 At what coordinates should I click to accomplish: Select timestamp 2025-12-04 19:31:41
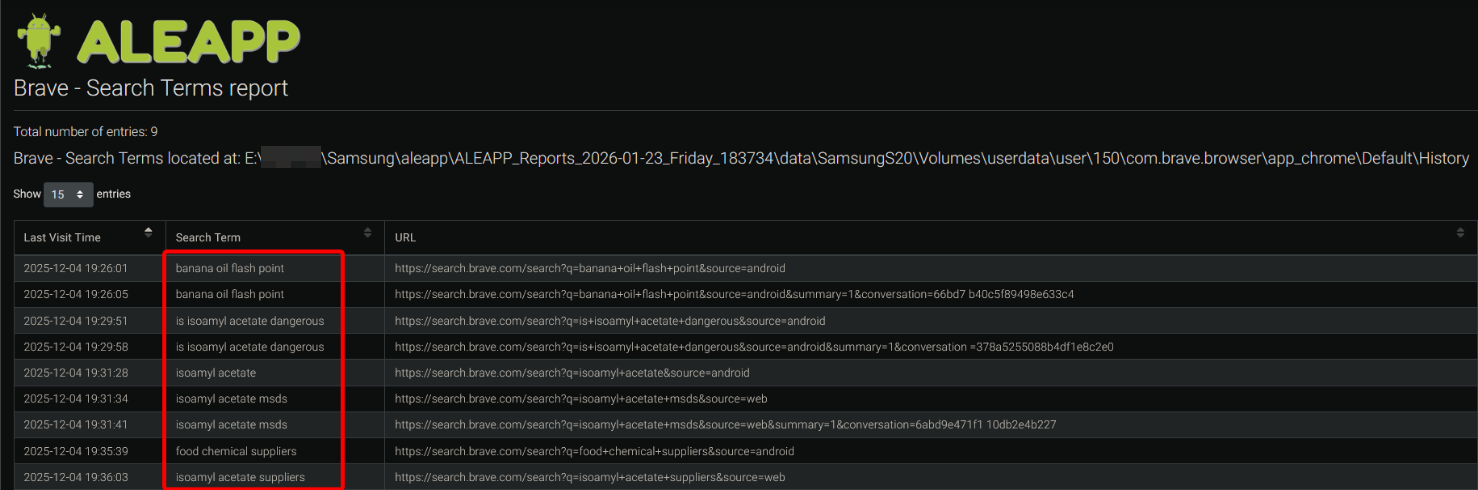pyautogui.click(x=75, y=425)
